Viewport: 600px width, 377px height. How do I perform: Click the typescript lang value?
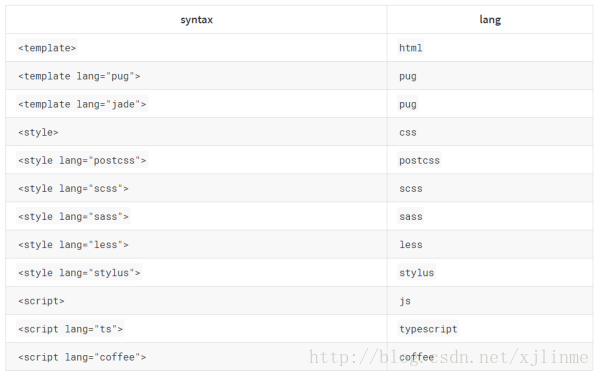[x=428, y=329]
